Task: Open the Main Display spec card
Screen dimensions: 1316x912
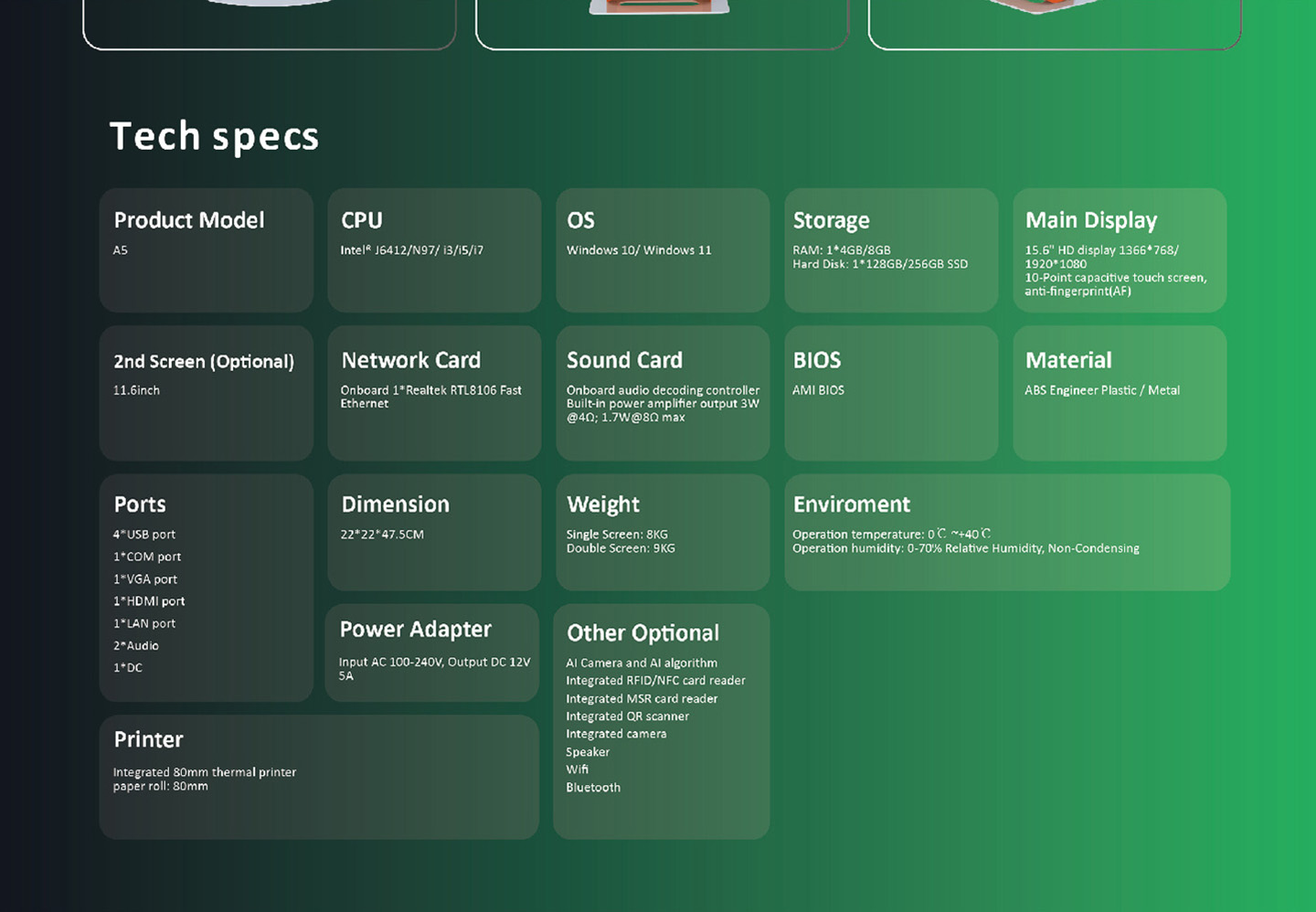Action: tap(1120, 250)
